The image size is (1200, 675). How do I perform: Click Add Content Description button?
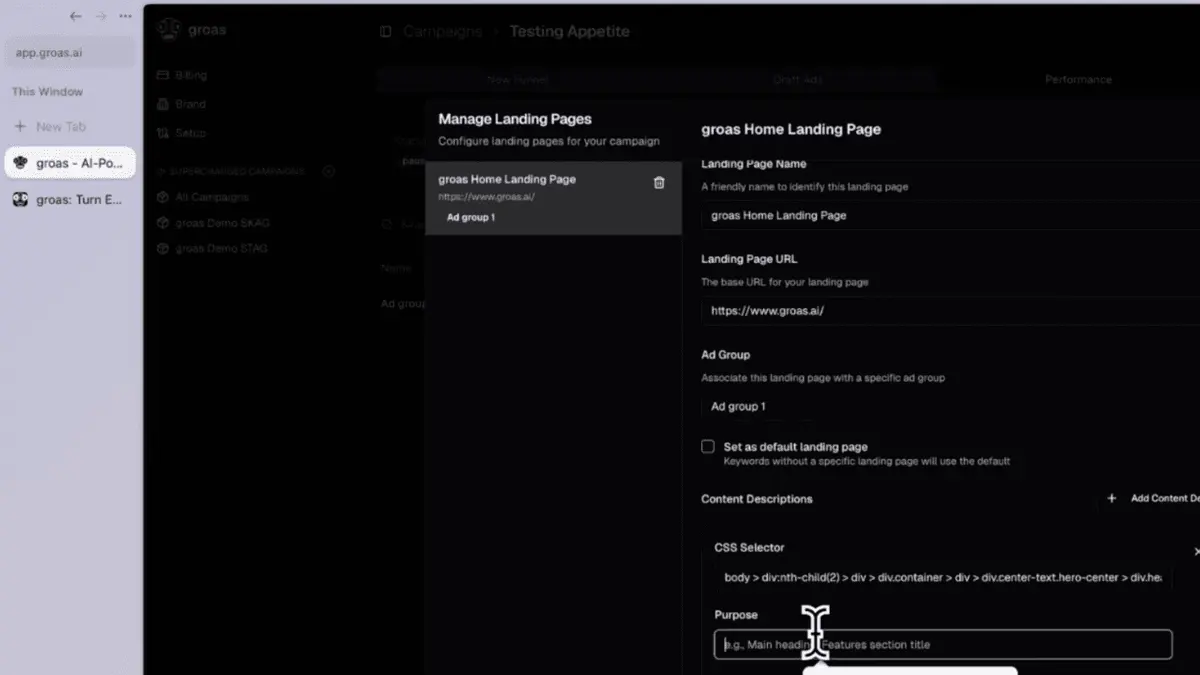point(1152,498)
